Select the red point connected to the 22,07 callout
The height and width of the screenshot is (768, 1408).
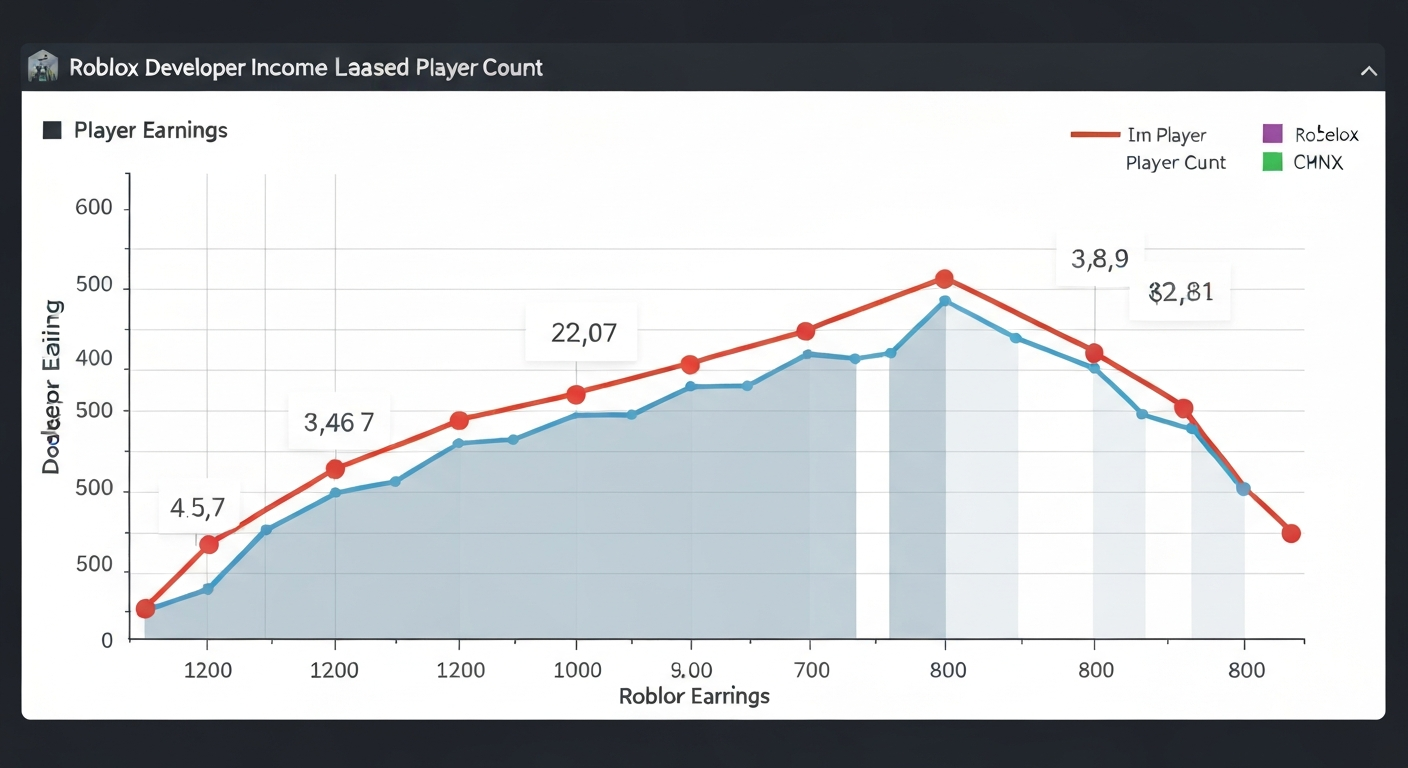point(576,394)
